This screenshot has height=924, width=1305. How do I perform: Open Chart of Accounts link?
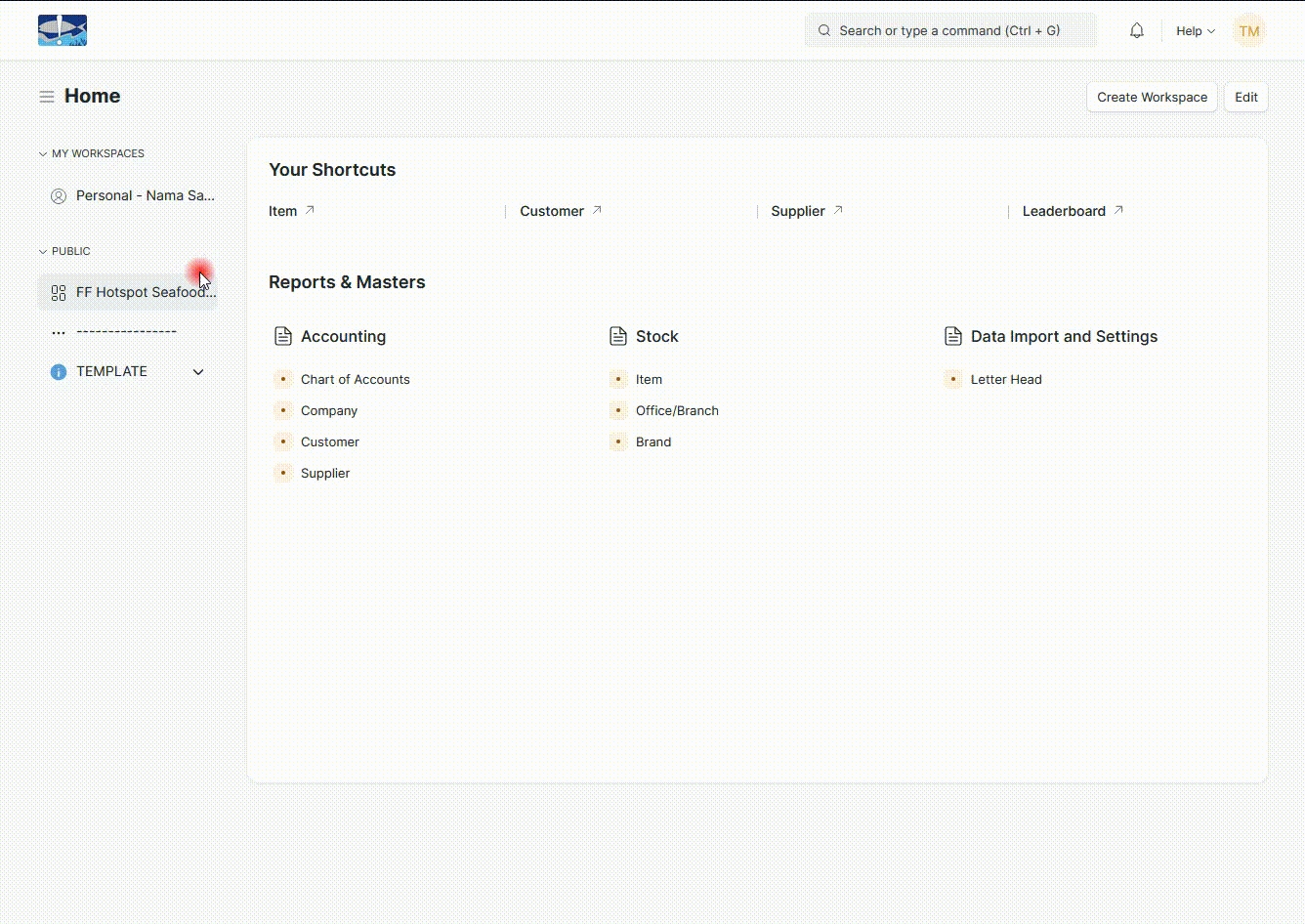[x=355, y=380]
